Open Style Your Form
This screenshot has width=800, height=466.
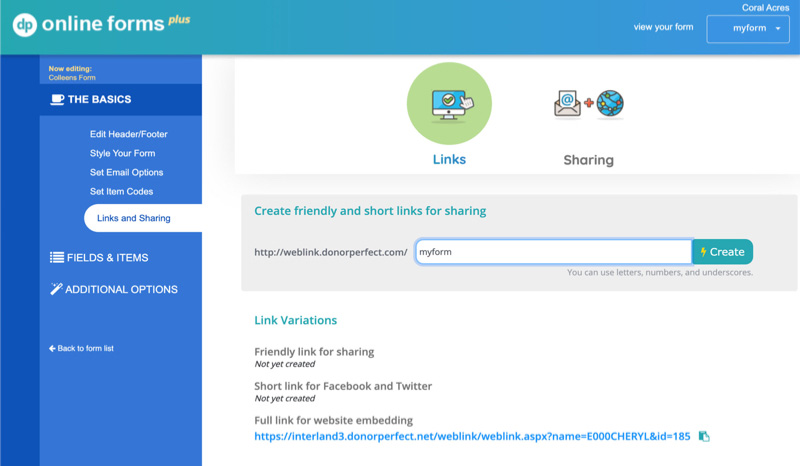[x=122, y=153]
